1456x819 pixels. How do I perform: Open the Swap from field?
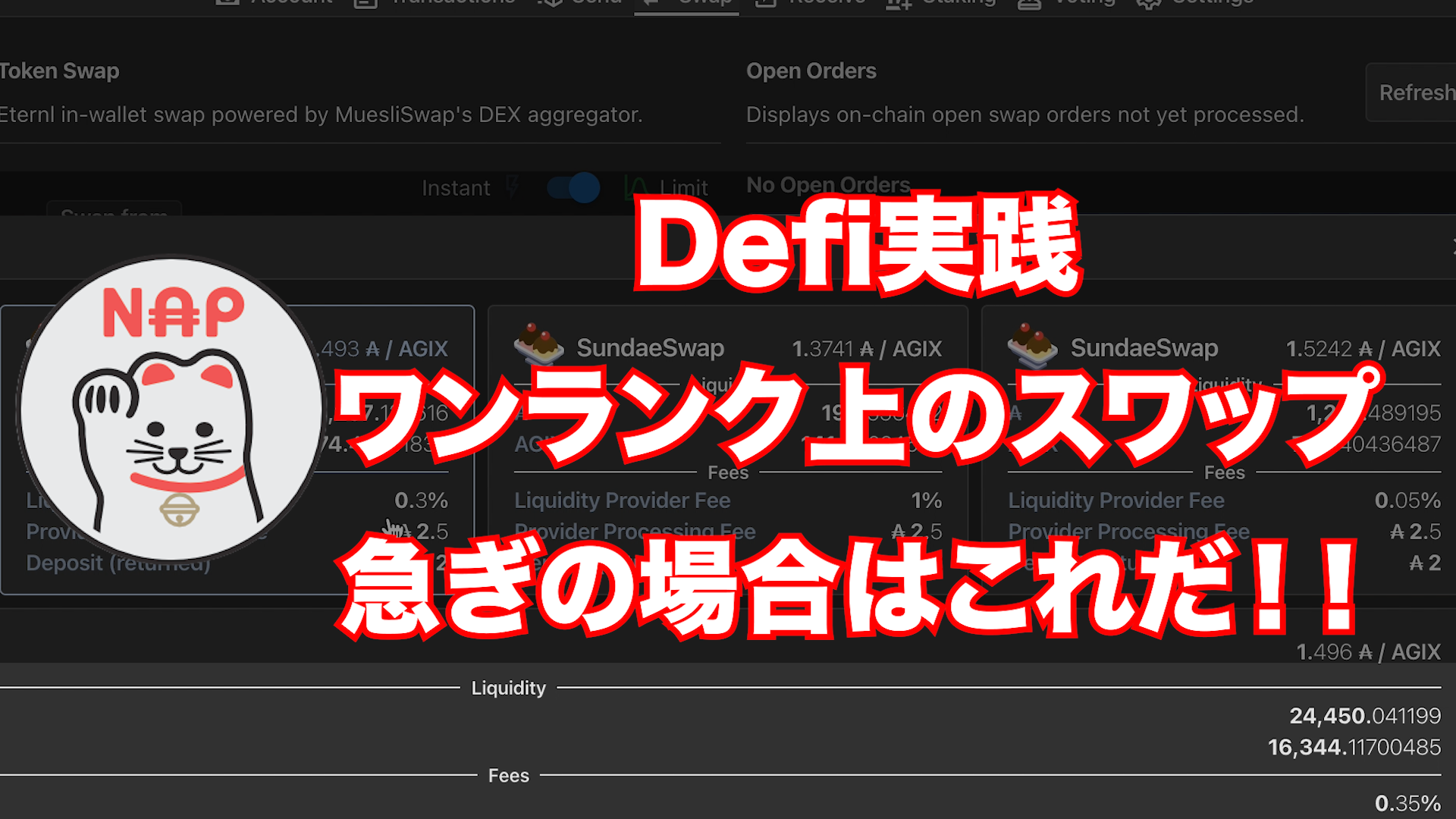coord(114,212)
